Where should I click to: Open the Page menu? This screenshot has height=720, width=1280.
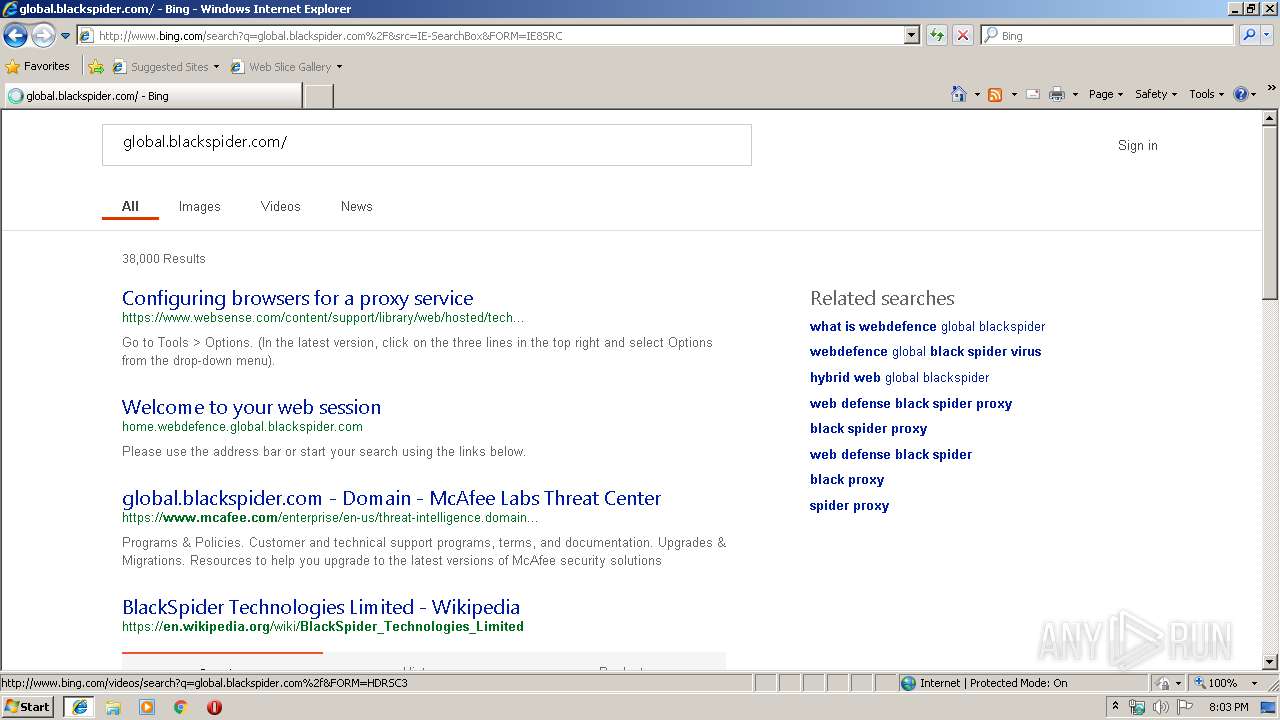(x=1105, y=94)
